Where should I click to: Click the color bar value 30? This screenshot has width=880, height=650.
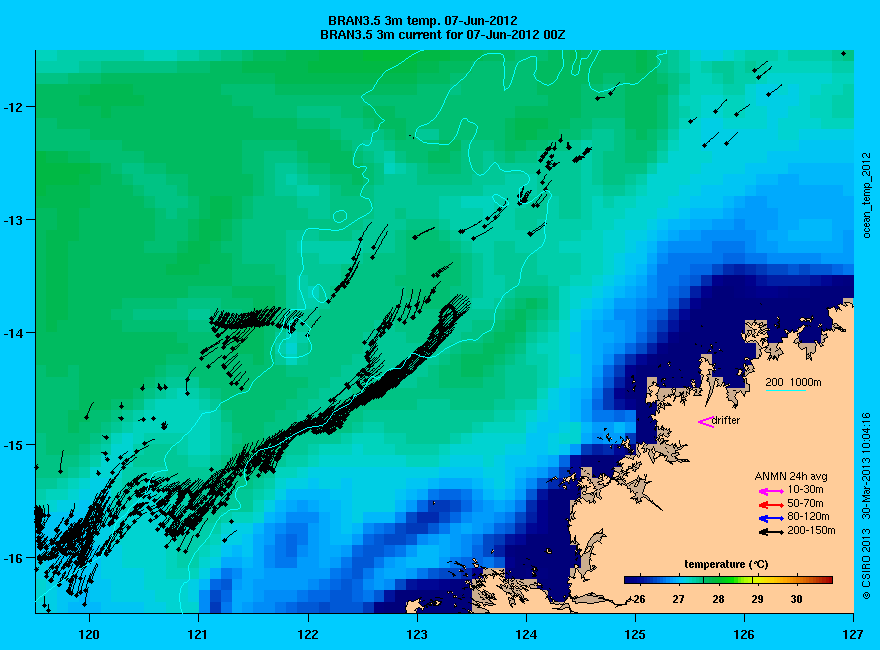pyautogui.click(x=797, y=599)
